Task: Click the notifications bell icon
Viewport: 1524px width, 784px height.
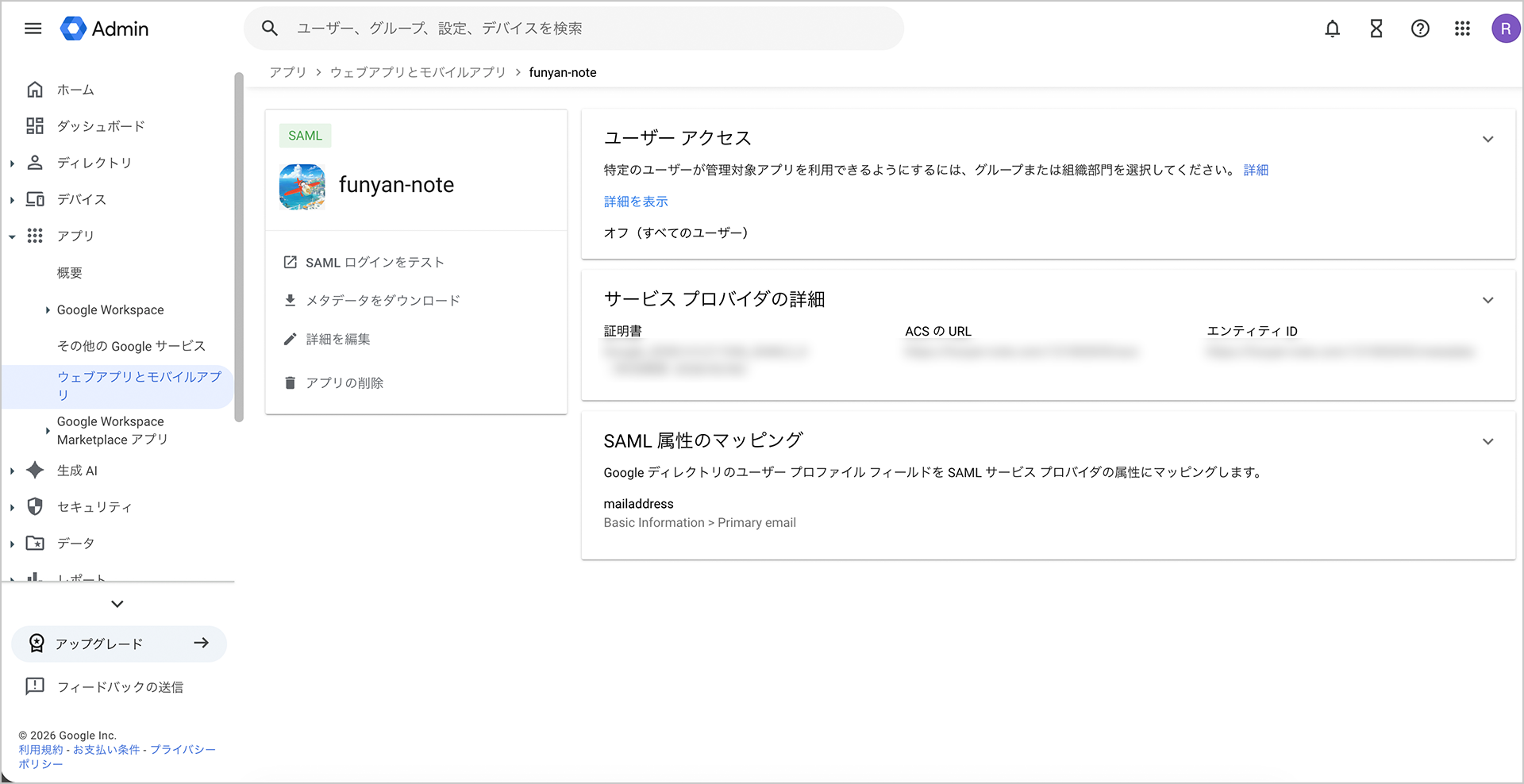Action: click(x=1332, y=29)
